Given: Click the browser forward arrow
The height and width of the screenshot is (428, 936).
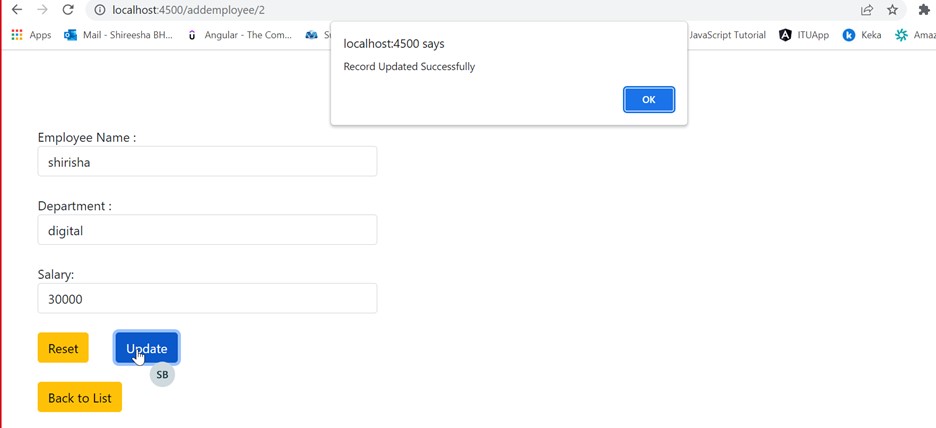Looking at the screenshot, I should pos(42,10).
